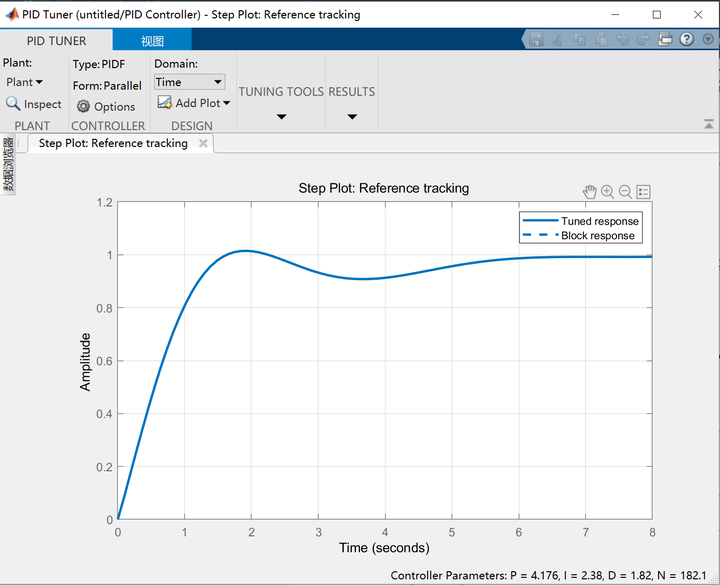Switch to the PID TUNER tab

(56, 41)
